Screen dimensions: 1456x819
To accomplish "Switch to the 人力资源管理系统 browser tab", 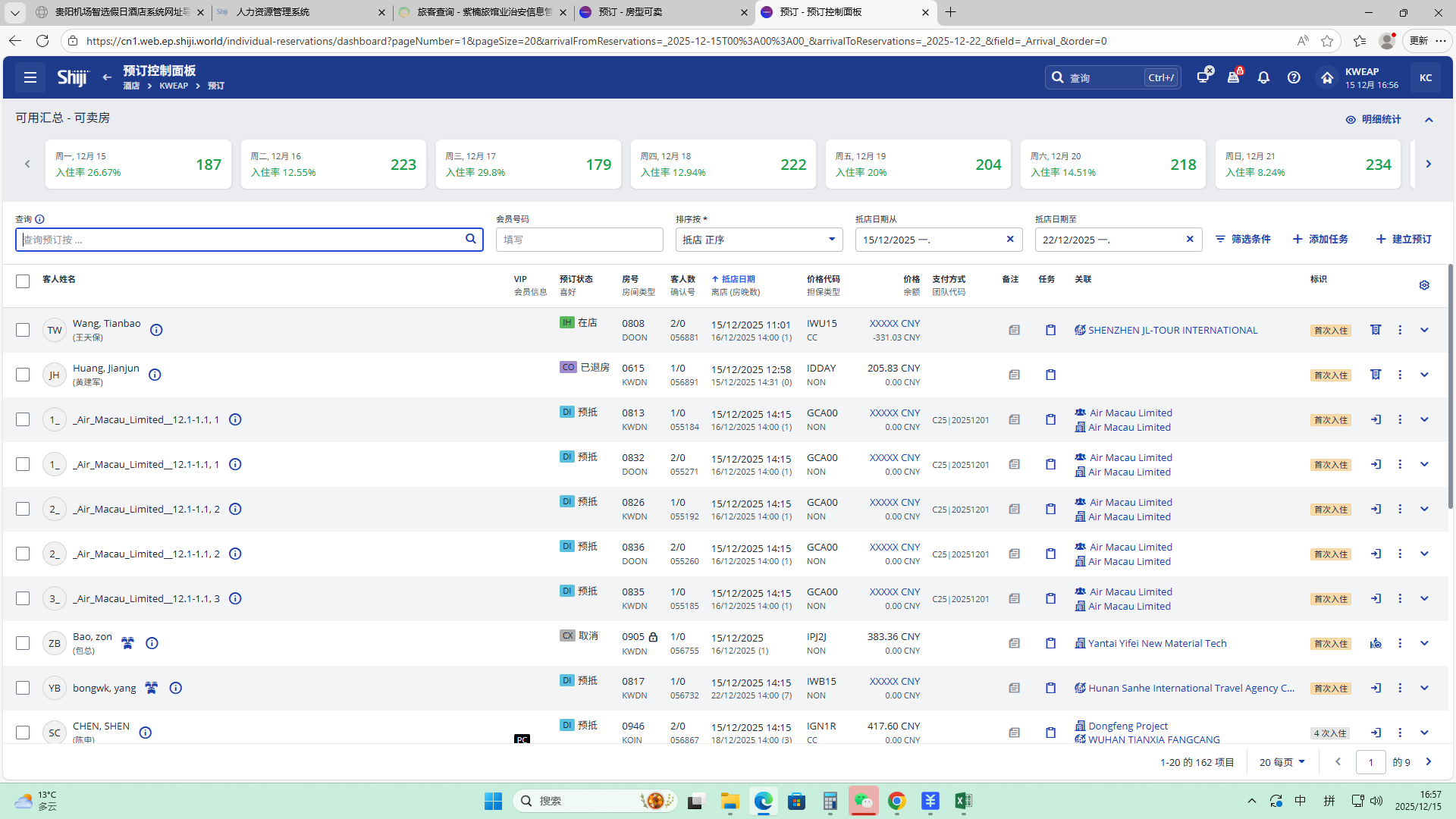I will click(x=273, y=12).
